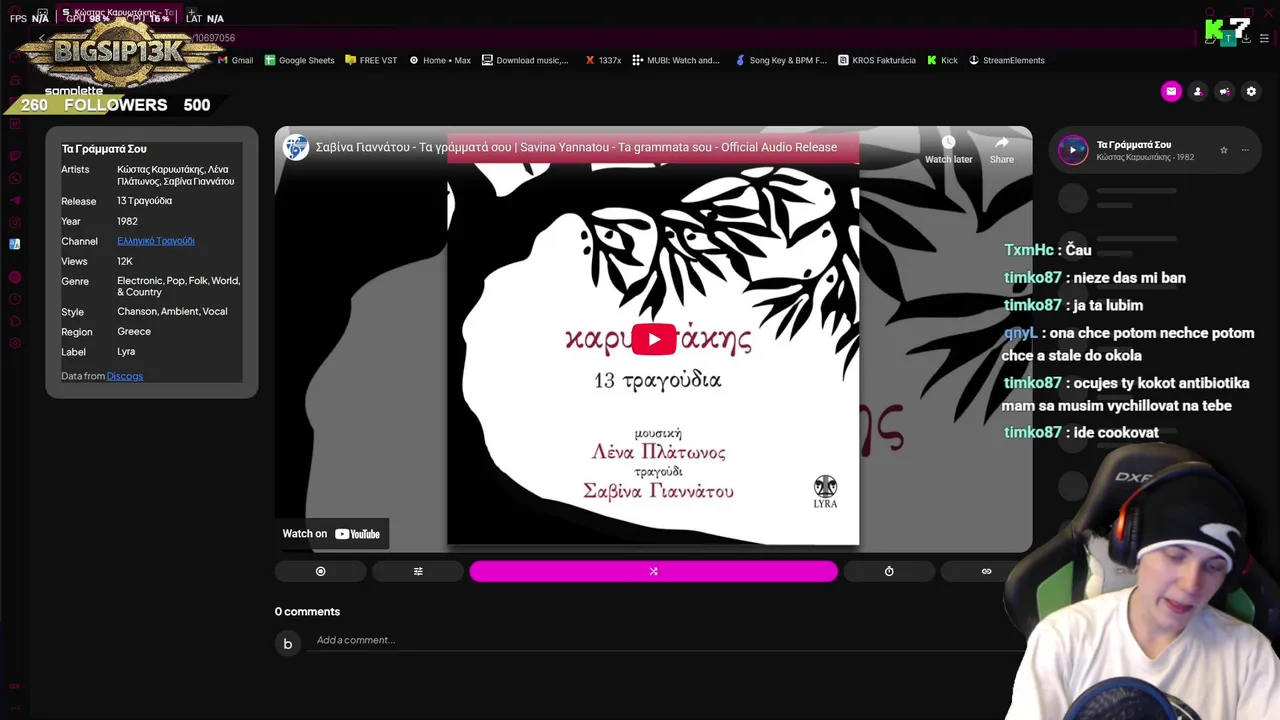Click the year value '1982' in info panel
Viewport: 1280px width, 720px height.
point(127,221)
